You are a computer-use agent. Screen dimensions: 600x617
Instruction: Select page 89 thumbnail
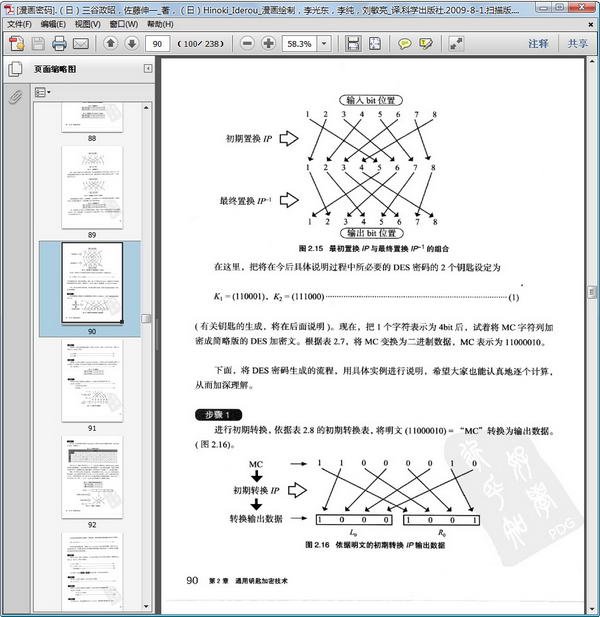pos(92,187)
